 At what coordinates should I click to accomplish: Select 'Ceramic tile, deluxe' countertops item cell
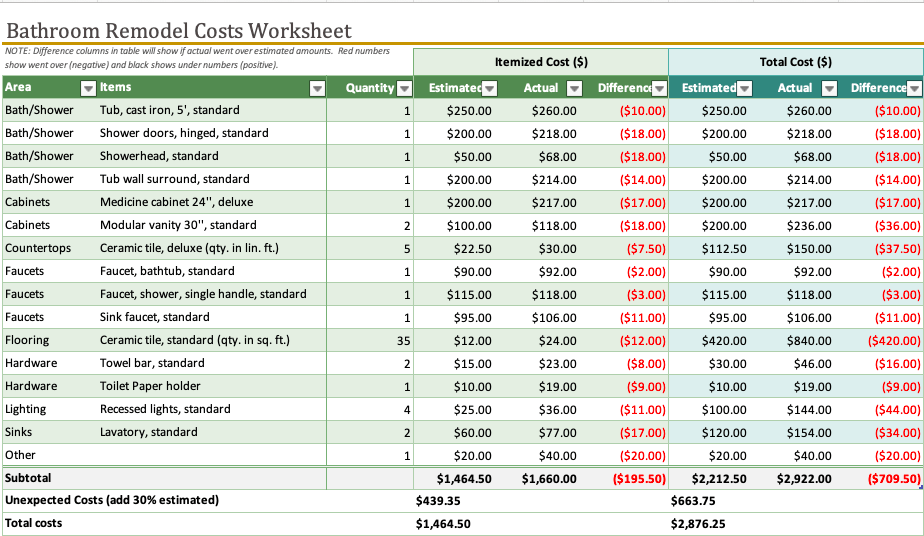tap(211, 248)
